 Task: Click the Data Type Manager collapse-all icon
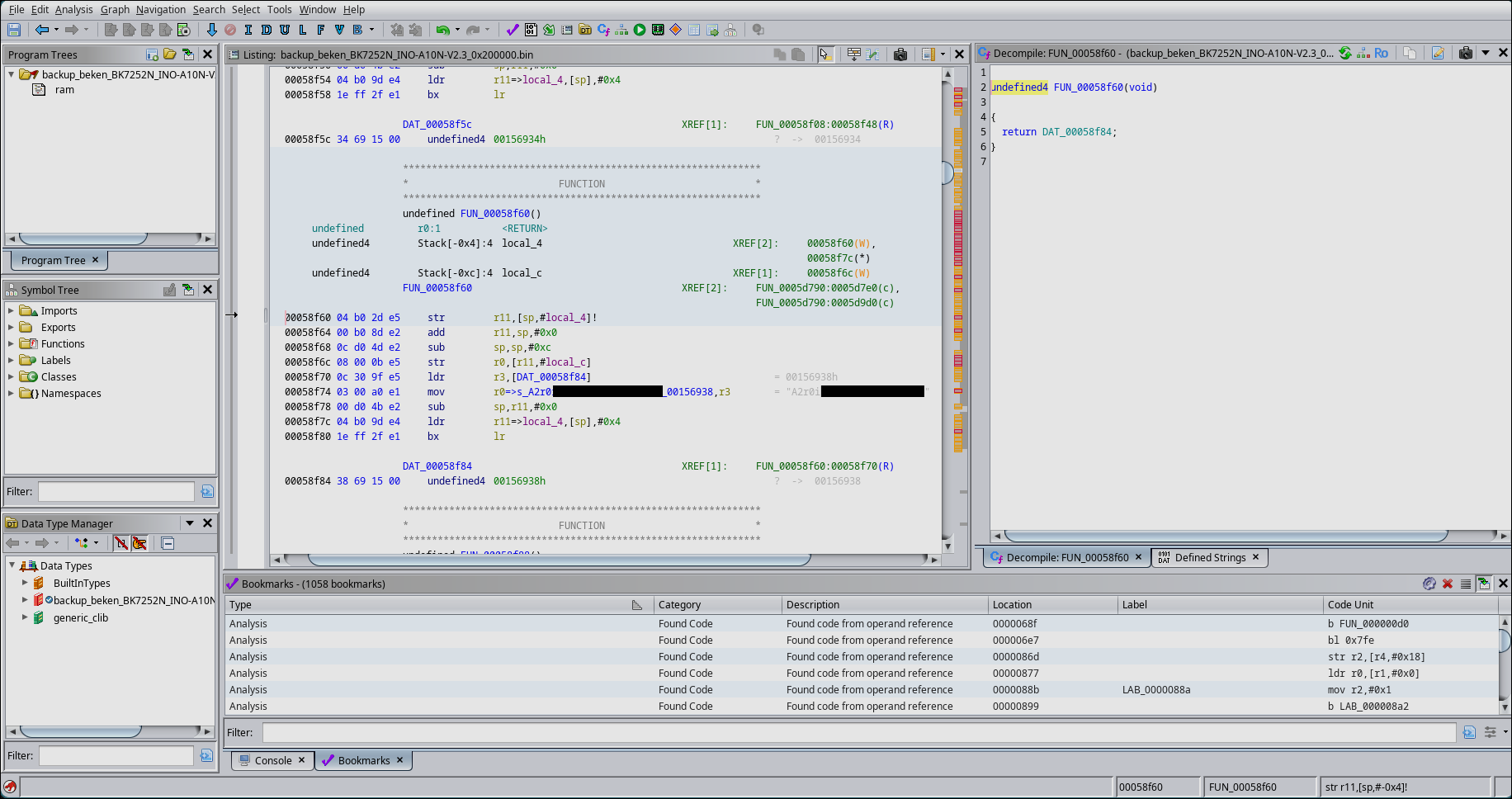coord(168,543)
